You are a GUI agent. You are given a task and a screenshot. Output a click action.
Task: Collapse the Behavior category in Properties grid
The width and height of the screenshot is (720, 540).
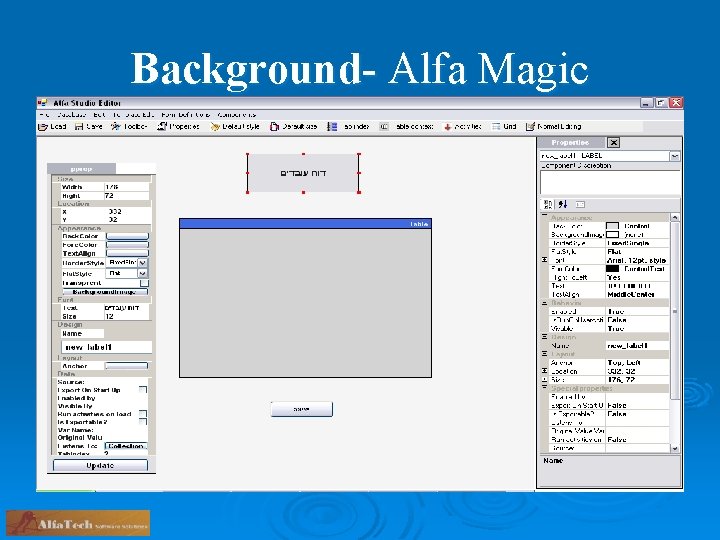point(545,304)
